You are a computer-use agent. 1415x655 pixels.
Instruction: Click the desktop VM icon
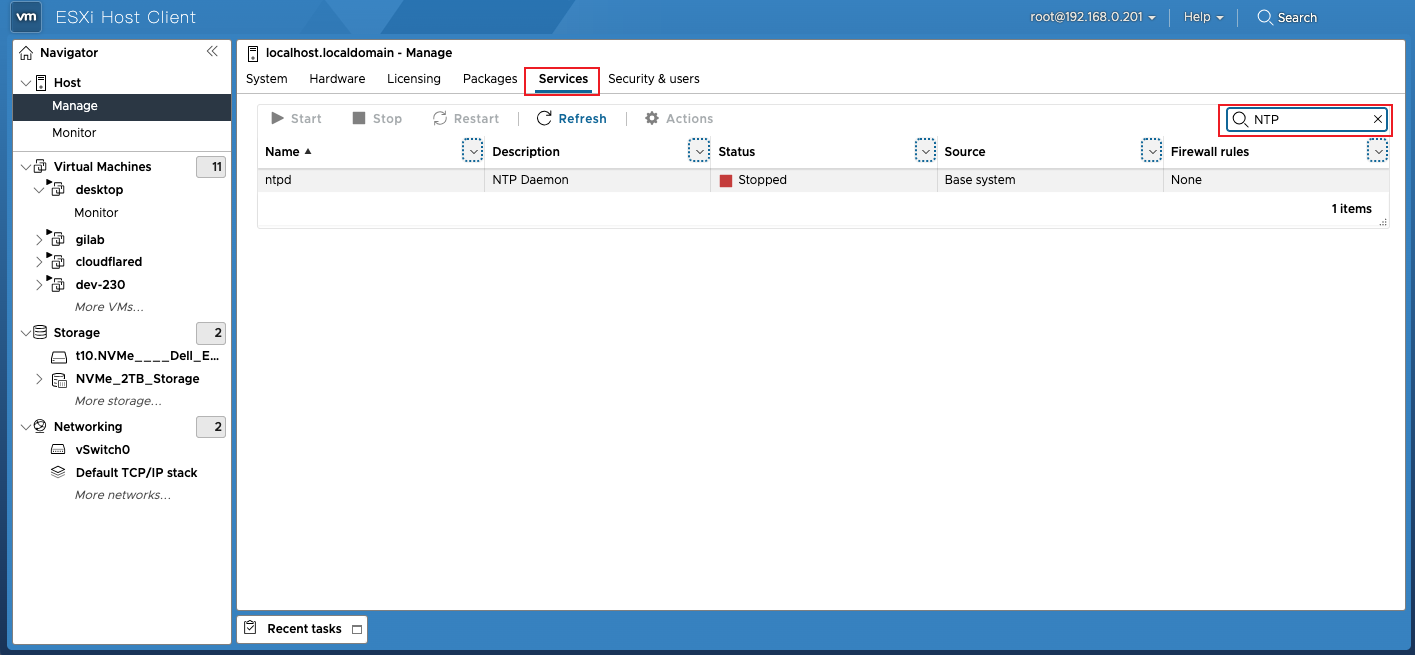(56, 189)
